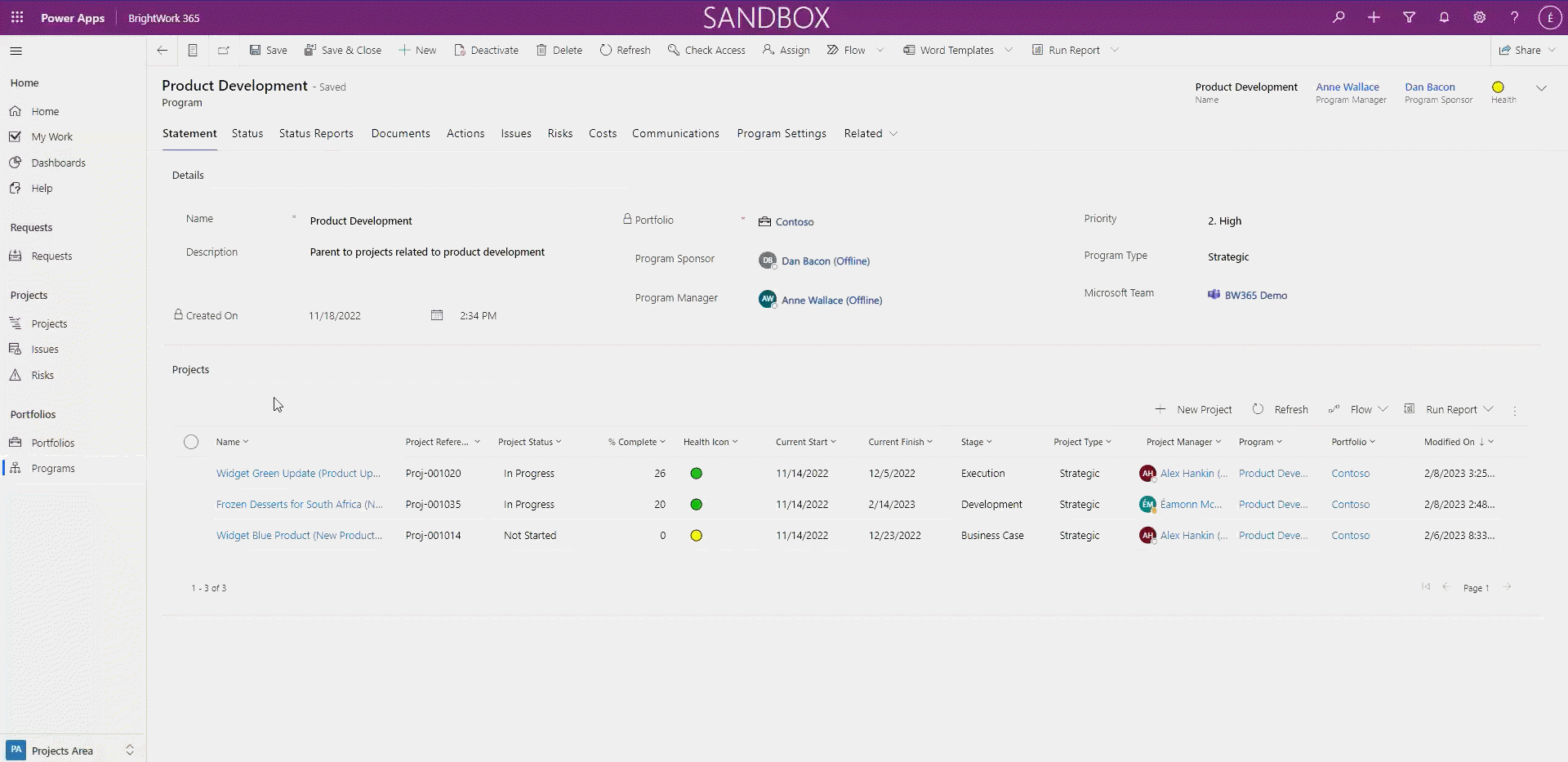The image size is (1568, 762).
Task: Expand the Word Templates dropdown arrow
Action: pyautogui.click(x=1009, y=50)
